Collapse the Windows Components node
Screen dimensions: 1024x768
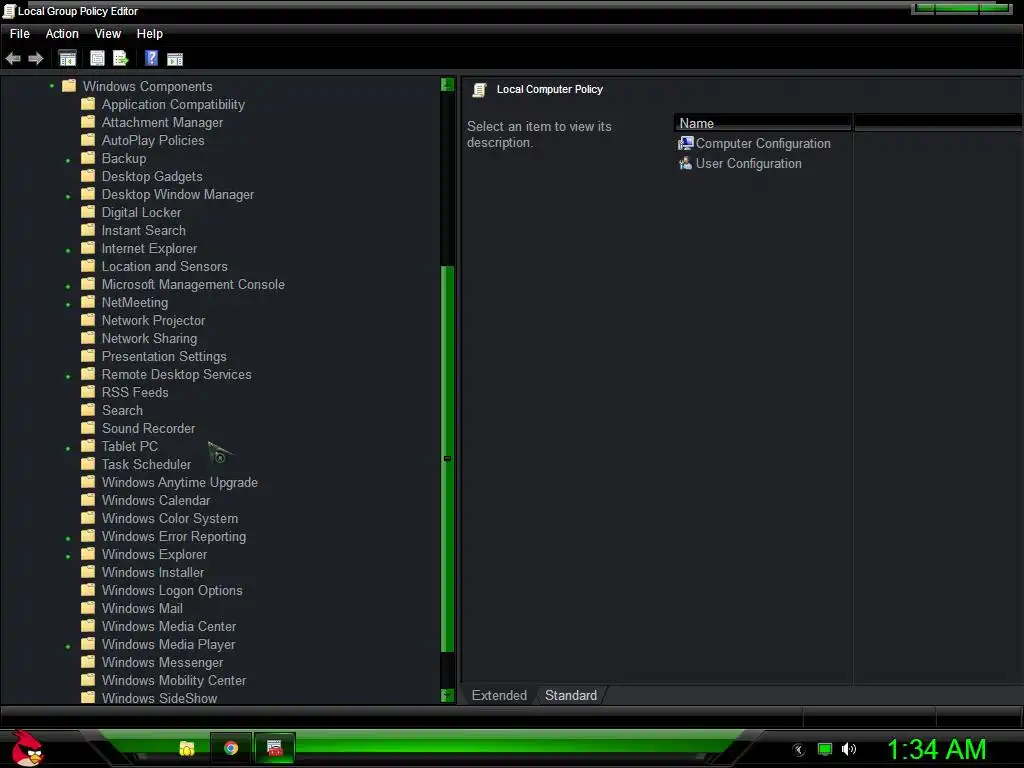pyautogui.click(x=52, y=86)
